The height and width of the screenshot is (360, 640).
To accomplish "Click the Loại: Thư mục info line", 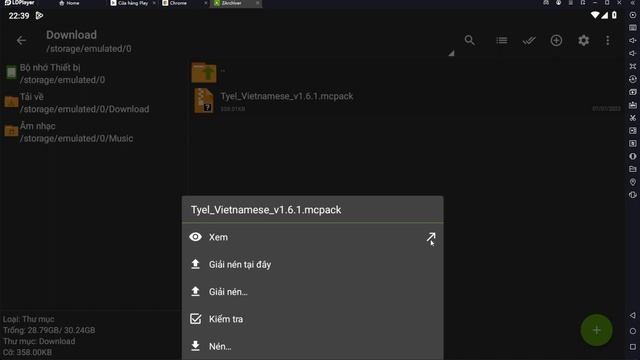I will 29,319.
